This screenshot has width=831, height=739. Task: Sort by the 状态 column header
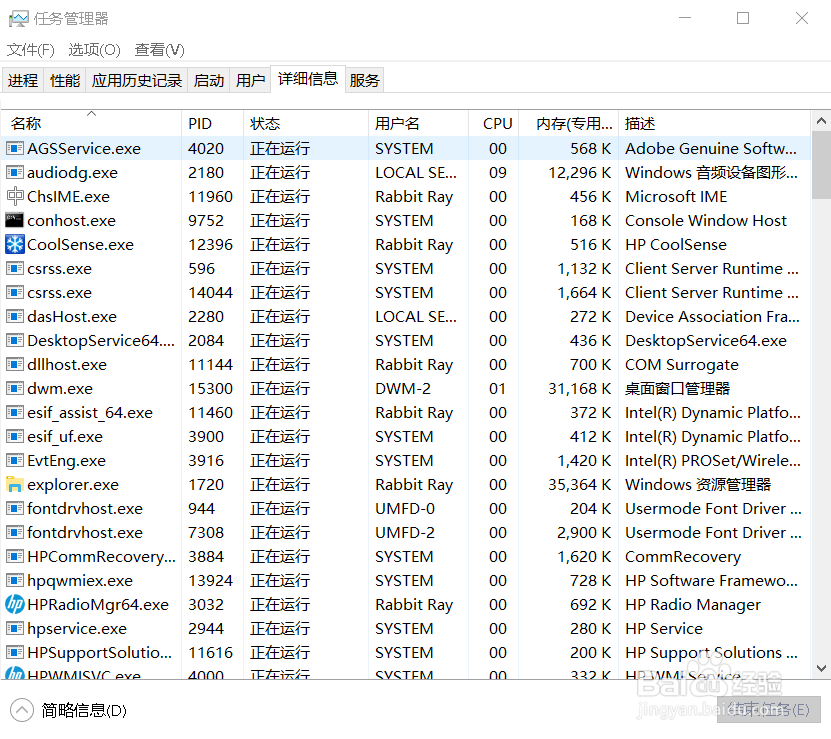pos(306,123)
